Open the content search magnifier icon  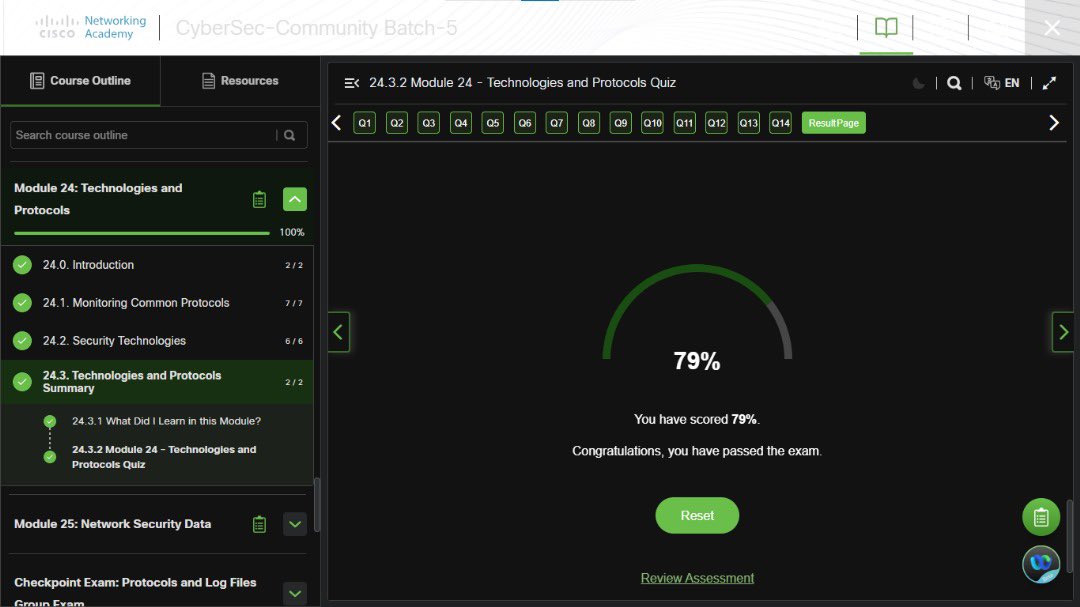[x=954, y=83]
